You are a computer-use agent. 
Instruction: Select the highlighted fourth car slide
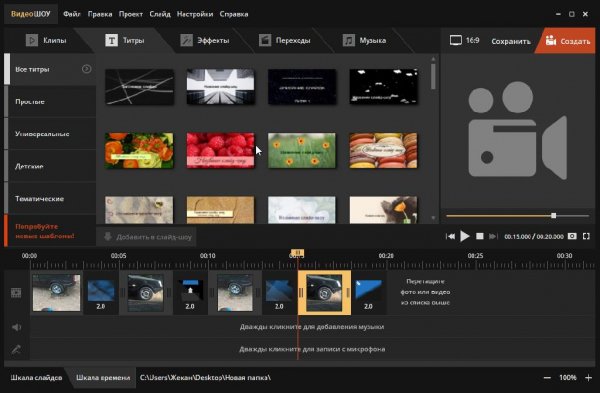[324, 293]
